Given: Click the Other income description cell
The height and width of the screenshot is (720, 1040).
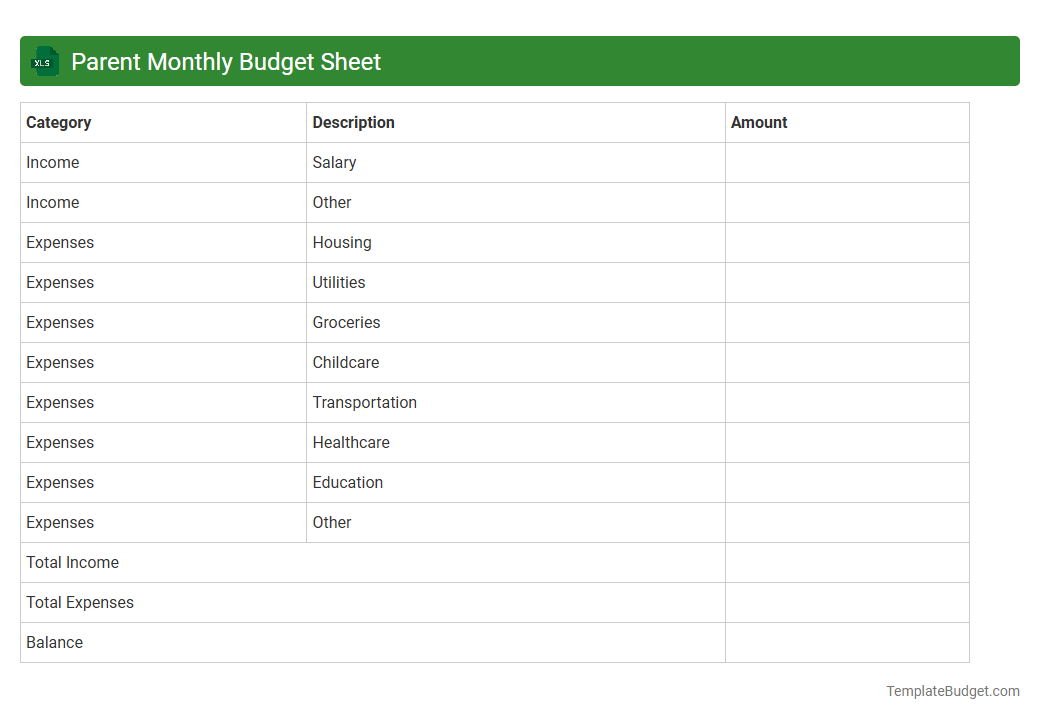Looking at the screenshot, I should coord(332,202).
